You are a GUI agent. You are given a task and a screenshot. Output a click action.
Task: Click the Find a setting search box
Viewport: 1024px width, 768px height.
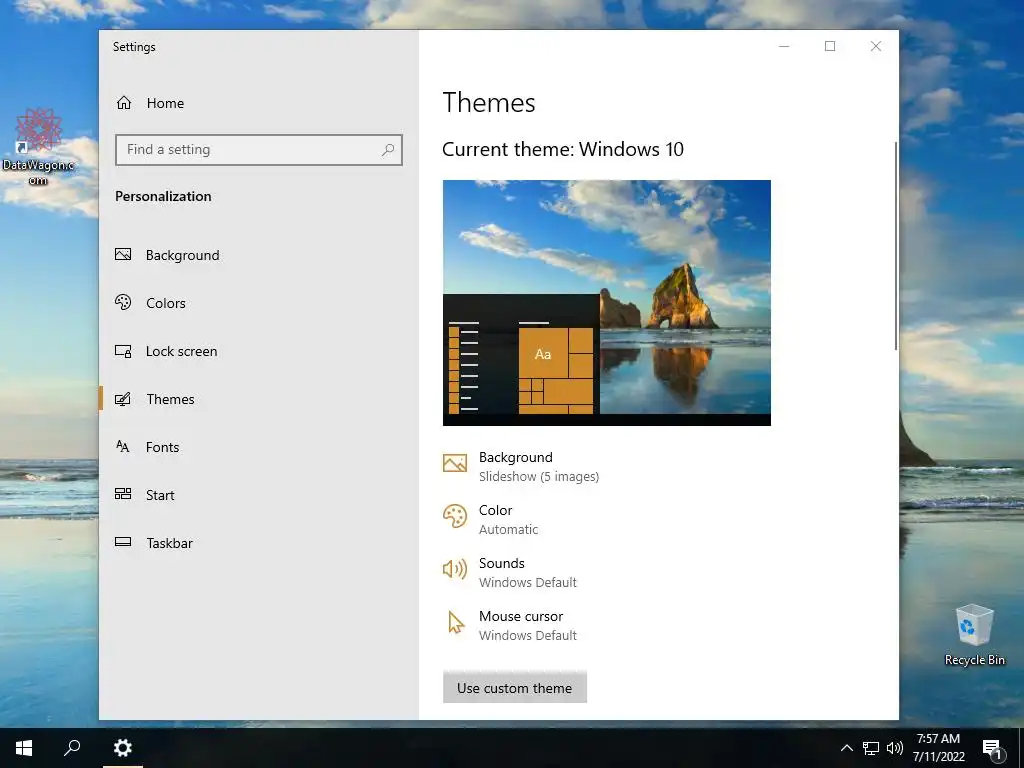tap(259, 150)
